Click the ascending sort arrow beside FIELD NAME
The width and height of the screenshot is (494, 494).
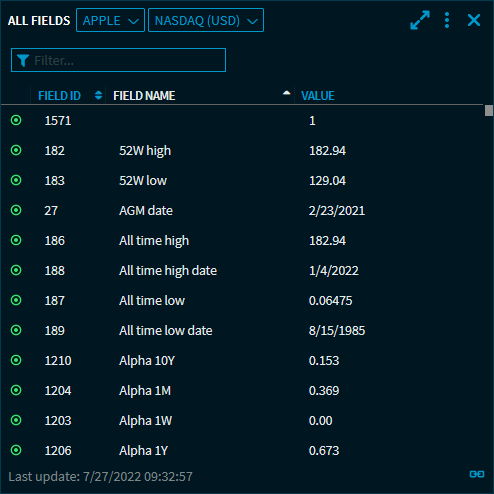286,93
